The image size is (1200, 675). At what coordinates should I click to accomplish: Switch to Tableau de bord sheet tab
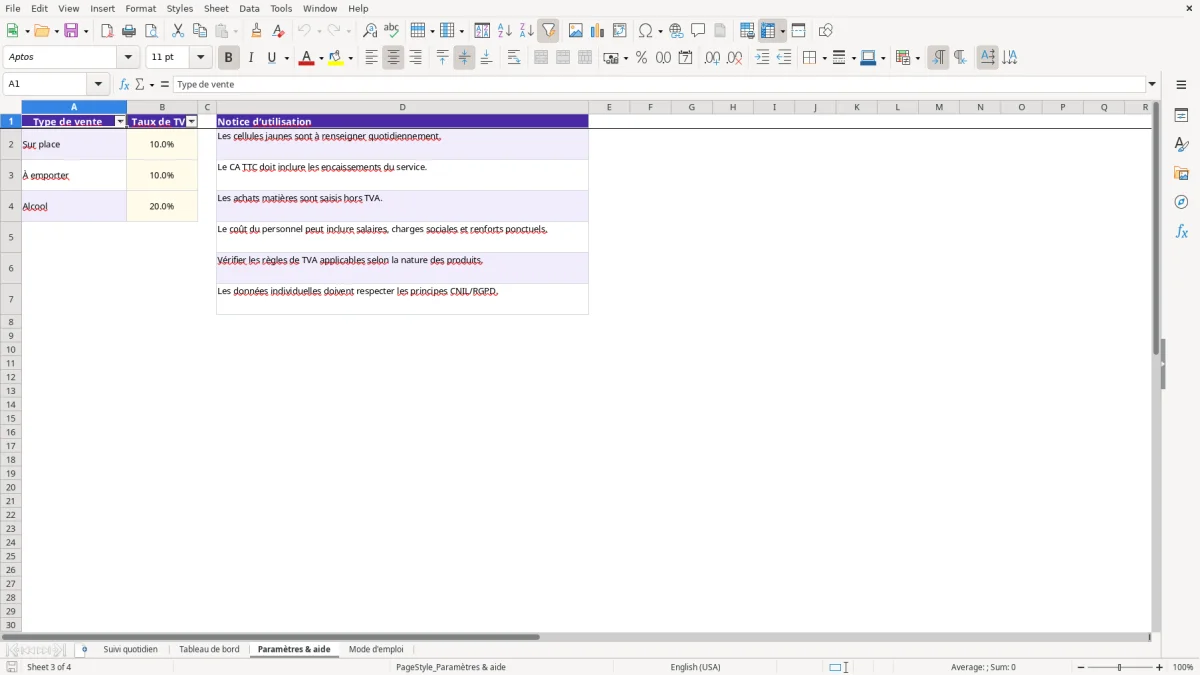(209, 650)
